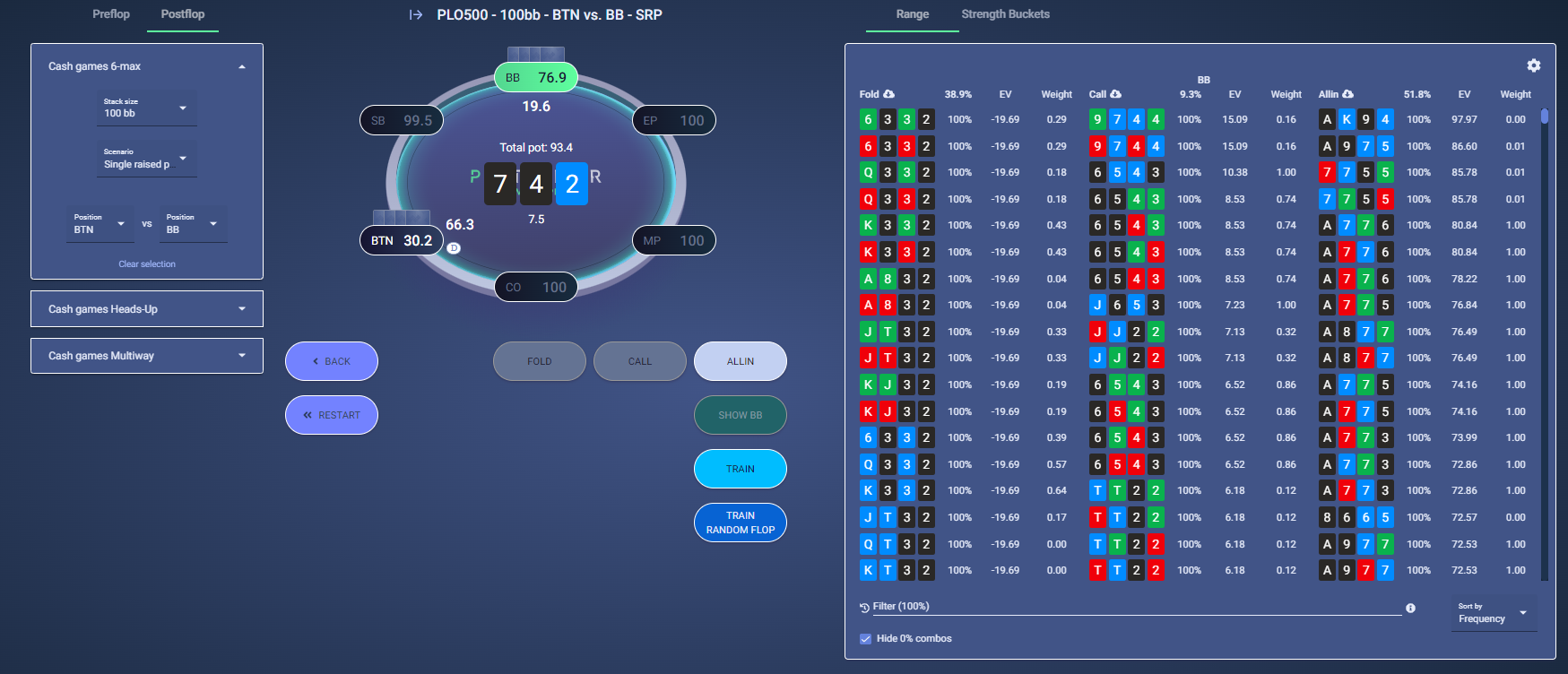The width and height of the screenshot is (1568, 674).
Task: Click the filter info icon
Action: tap(1410, 608)
